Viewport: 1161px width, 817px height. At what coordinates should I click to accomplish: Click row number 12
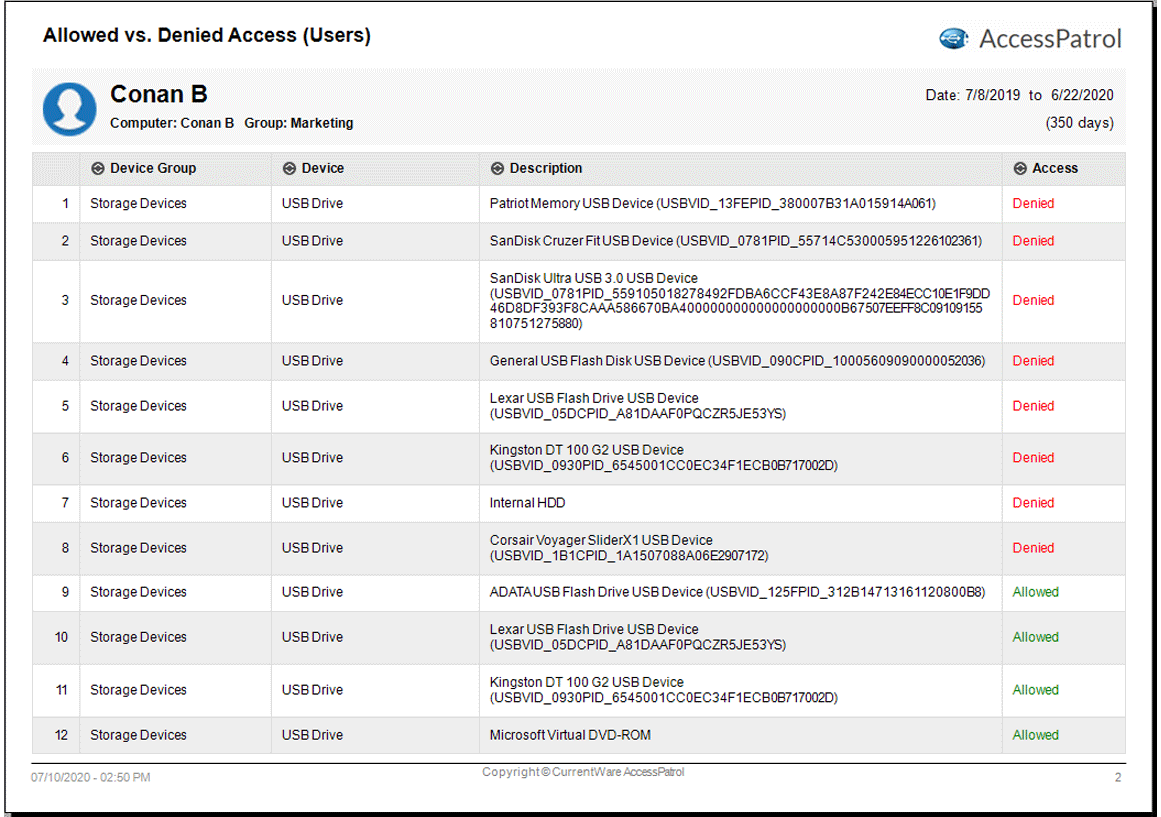pyautogui.click(x=61, y=735)
